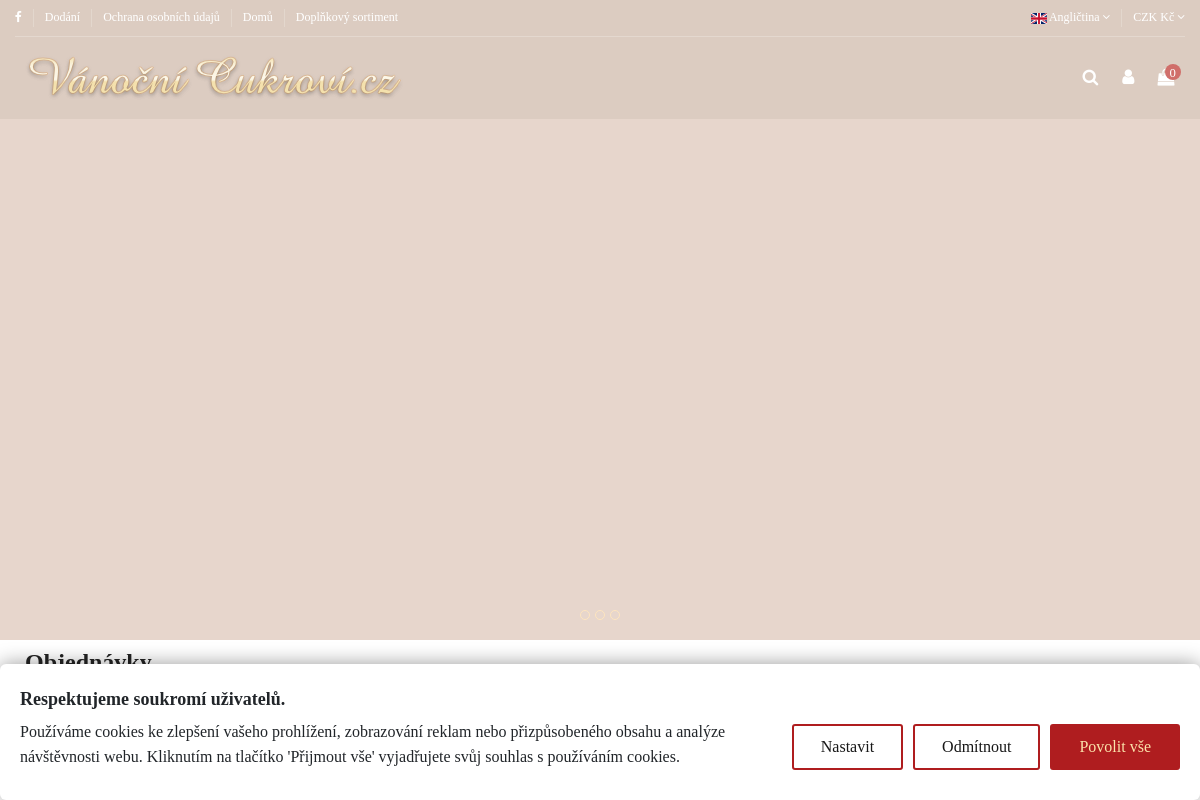Open cookie settings with Nastavit
The image size is (1200, 800).
click(x=847, y=747)
